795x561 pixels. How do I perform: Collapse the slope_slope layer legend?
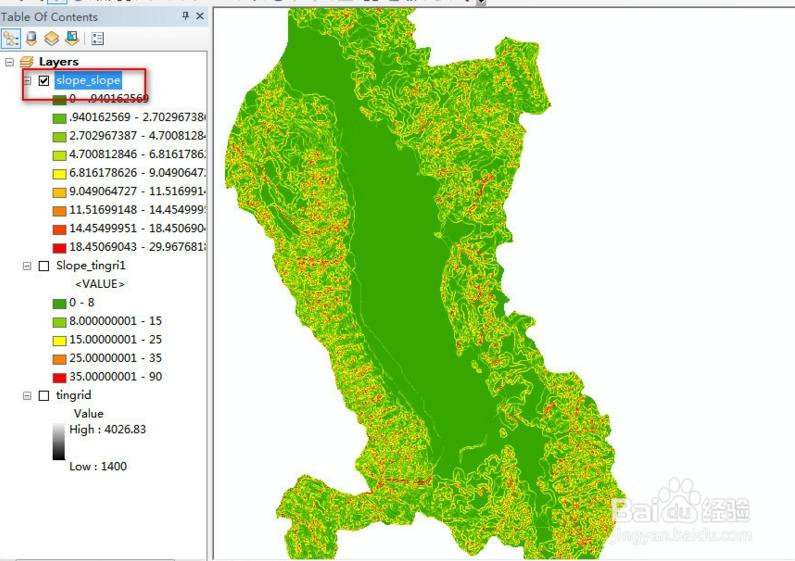pyautogui.click(x=27, y=81)
